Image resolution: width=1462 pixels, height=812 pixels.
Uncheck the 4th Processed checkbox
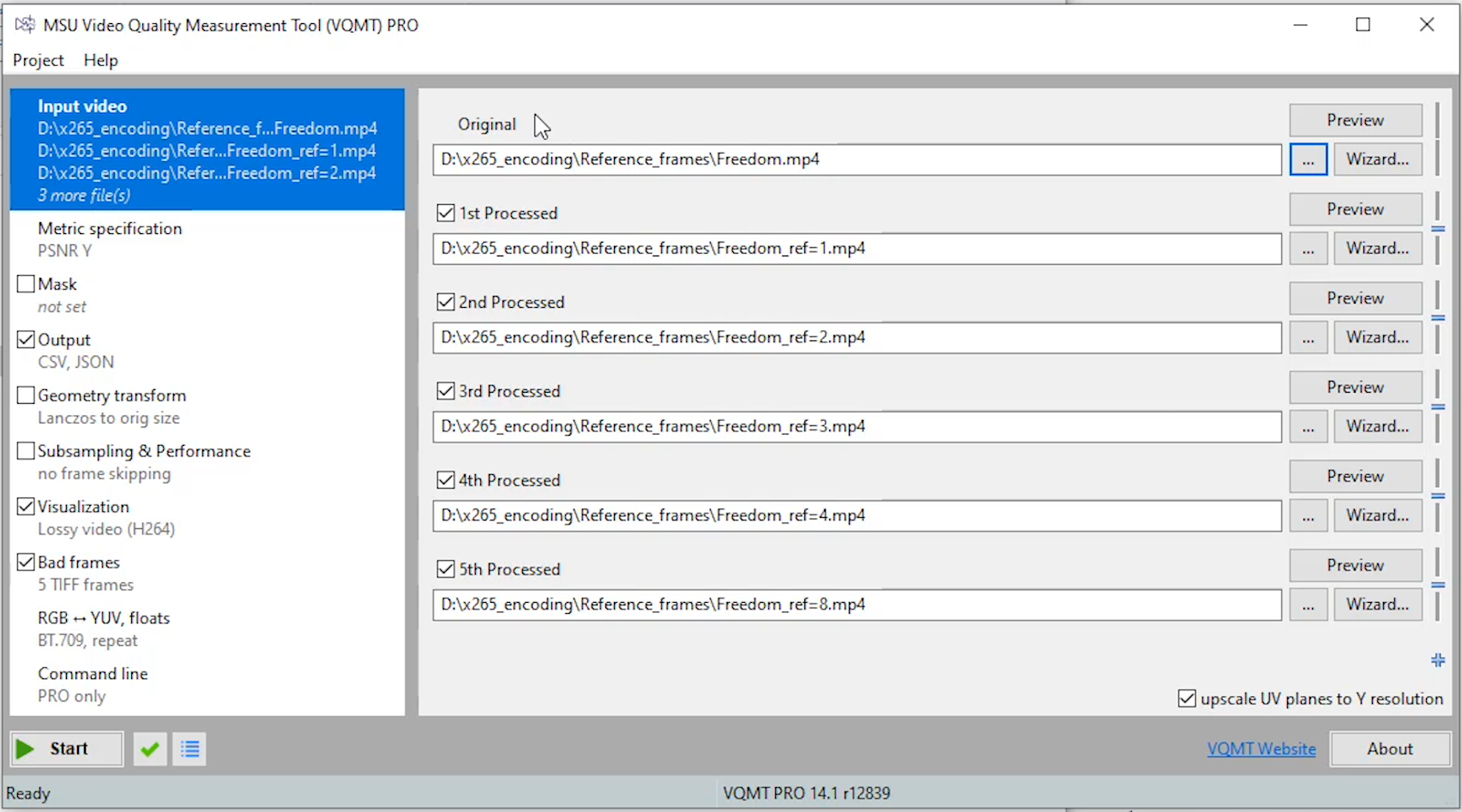(446, 480)
